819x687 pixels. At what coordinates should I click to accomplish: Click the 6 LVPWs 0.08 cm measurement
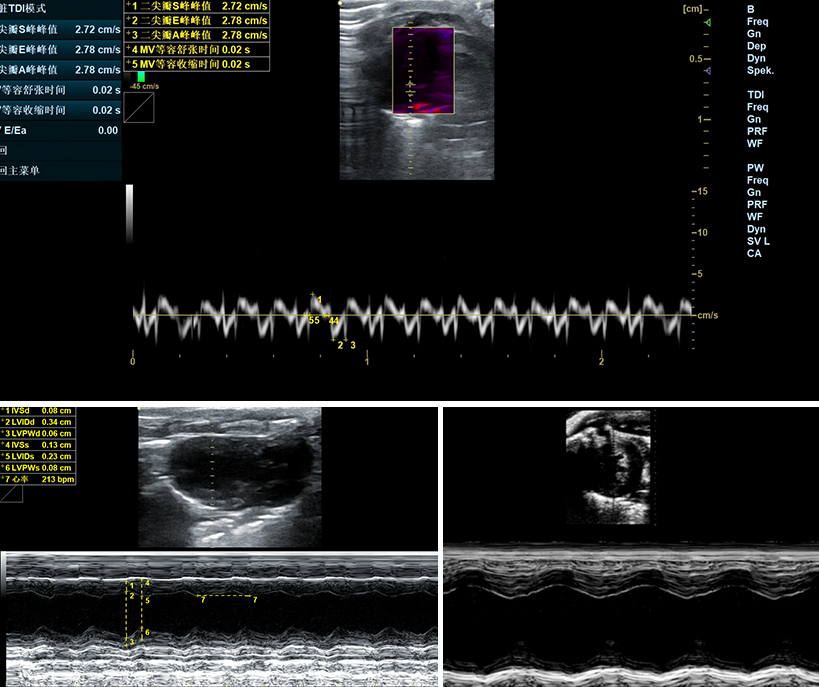38,468
